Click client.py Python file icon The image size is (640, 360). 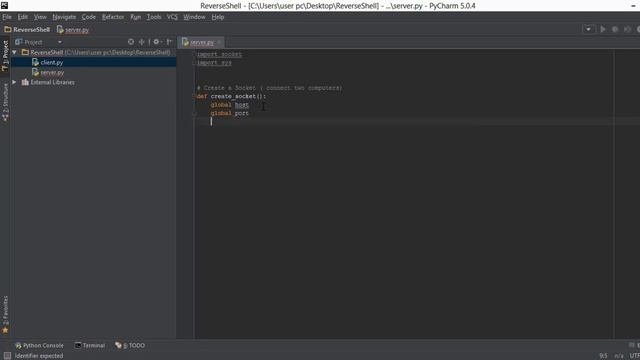click(36, 62)
